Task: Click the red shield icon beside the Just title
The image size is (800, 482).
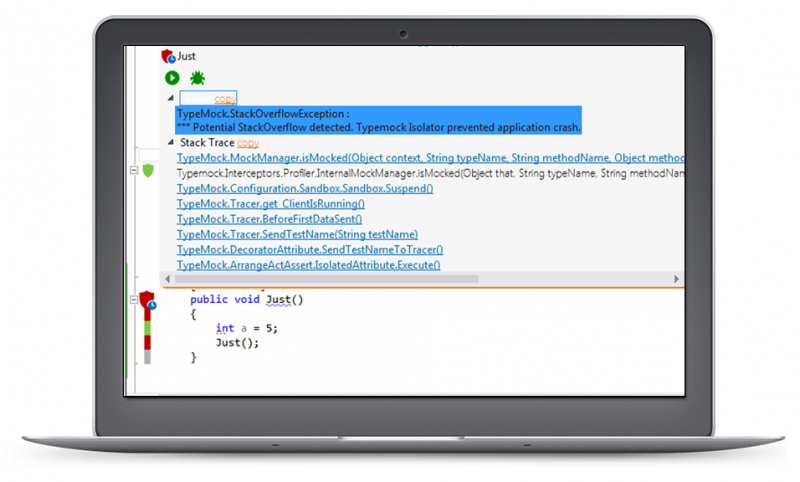Action: 168,57
